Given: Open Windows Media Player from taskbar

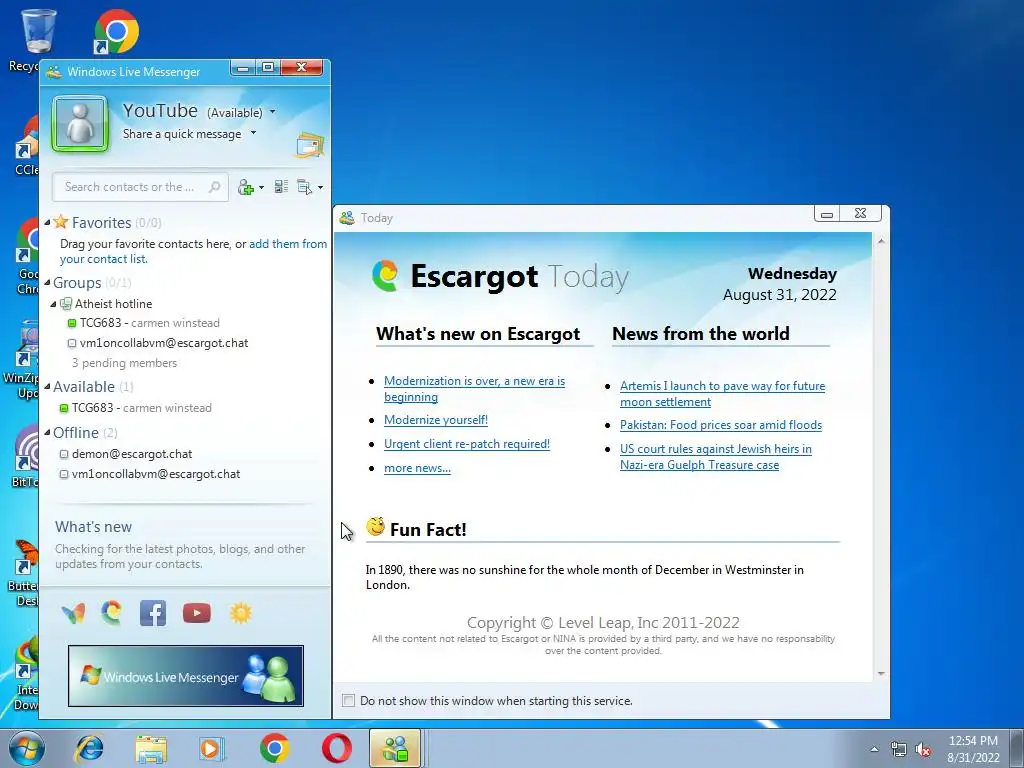Looking at the screenshot, I should 212,748.
